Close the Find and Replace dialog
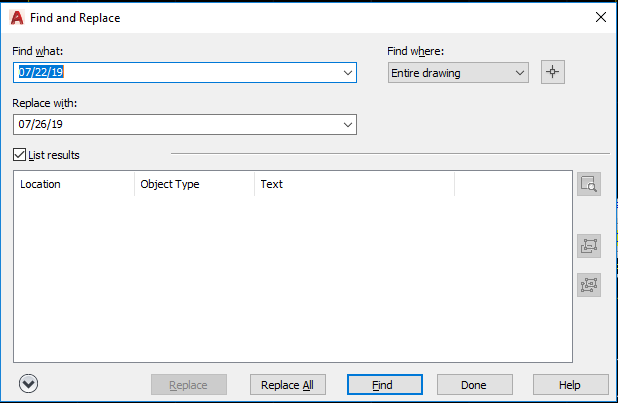 (x=600, y=17)
